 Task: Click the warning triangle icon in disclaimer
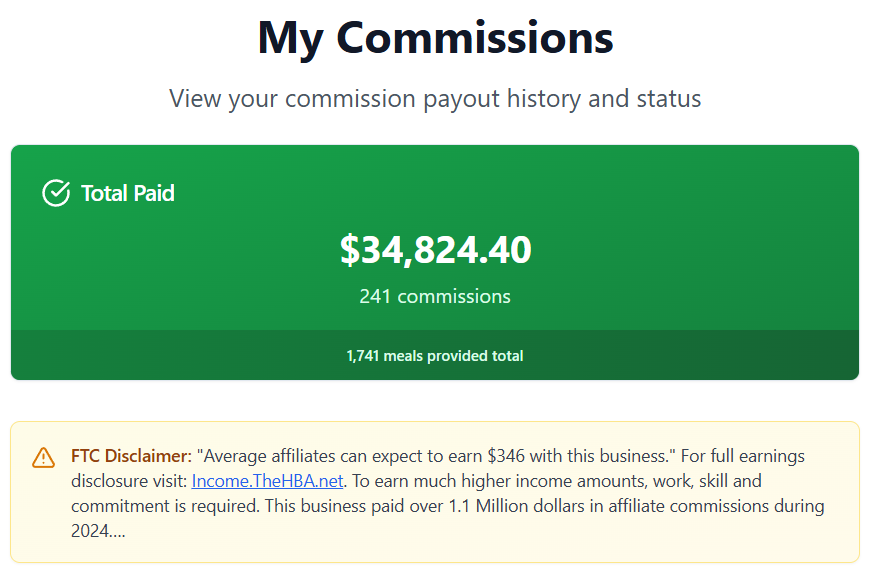44,457
